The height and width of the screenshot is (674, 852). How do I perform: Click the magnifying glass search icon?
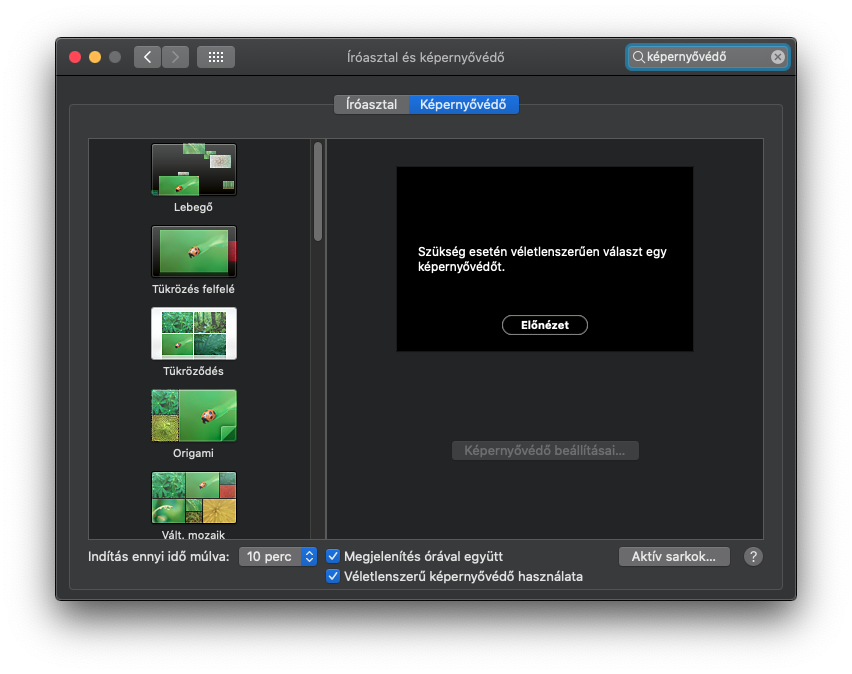tap(638, 57)
